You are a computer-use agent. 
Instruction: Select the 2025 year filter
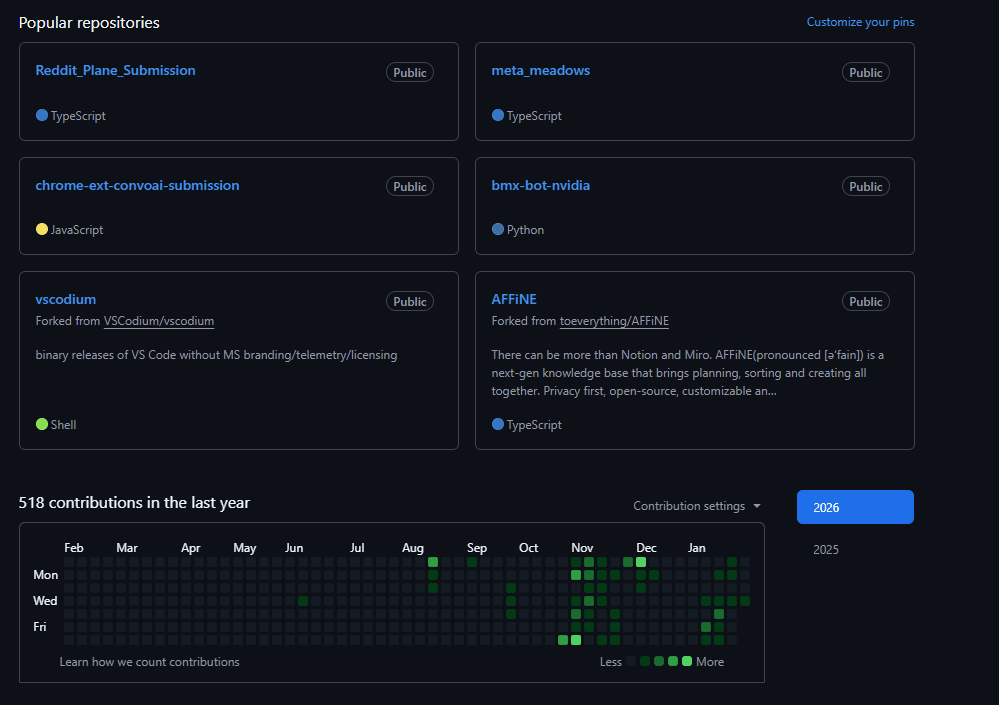click(826, 549)
